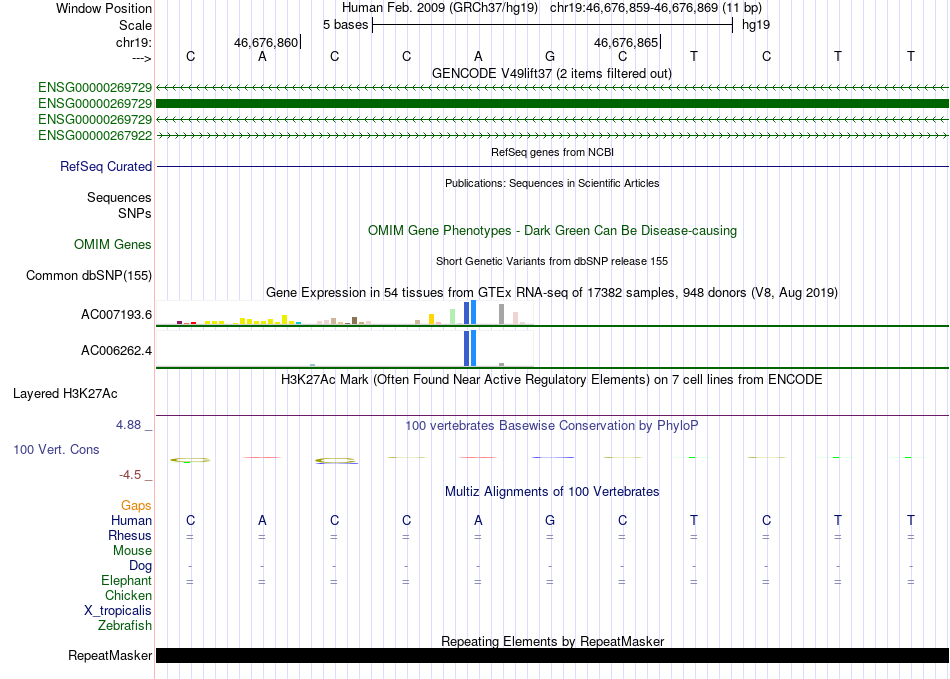Select the Layered H3K27Ac track label
The height and width of the screenshot is (679, 950).
65,394
